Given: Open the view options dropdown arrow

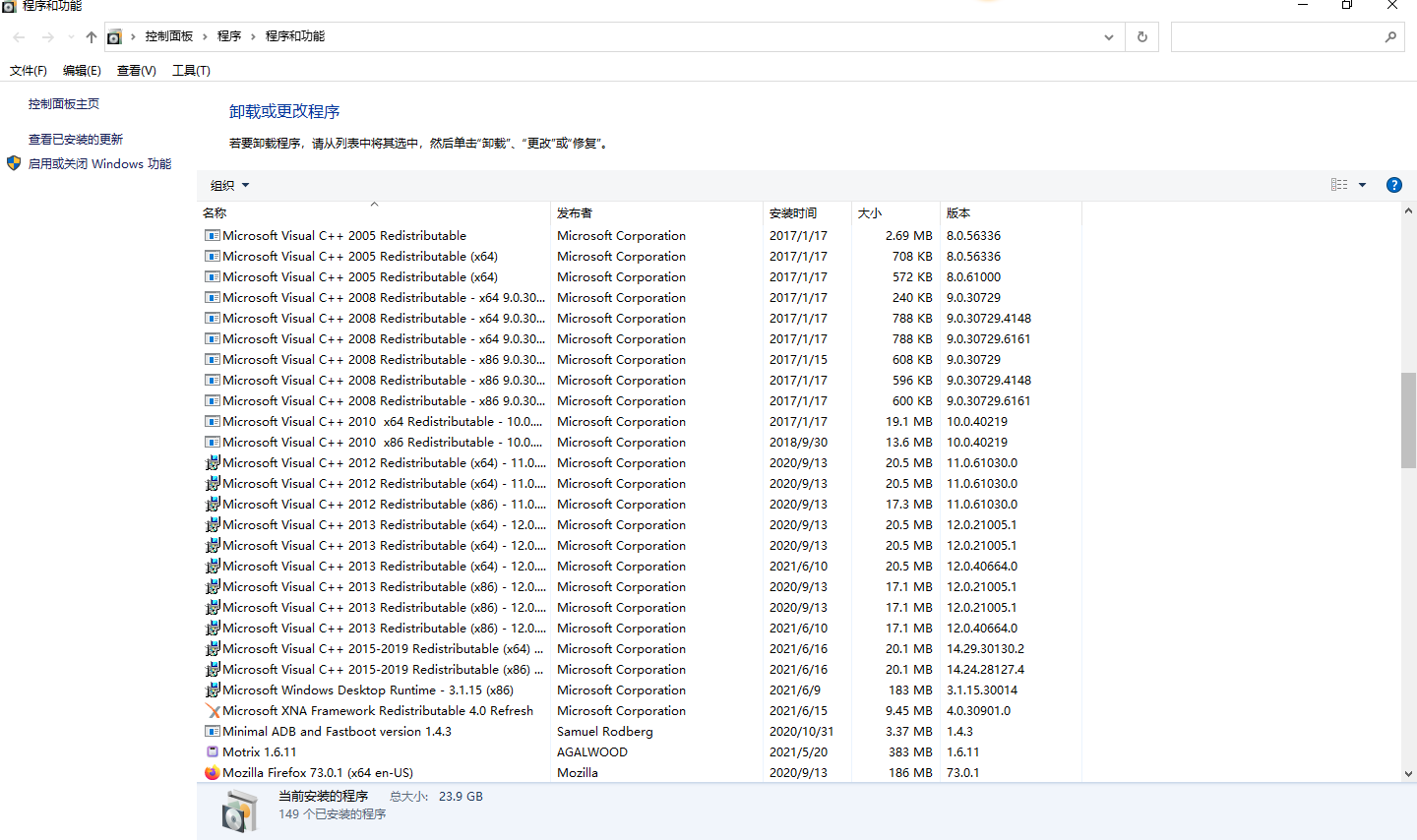Looking at the screenshot, I should click(1362, 185).
